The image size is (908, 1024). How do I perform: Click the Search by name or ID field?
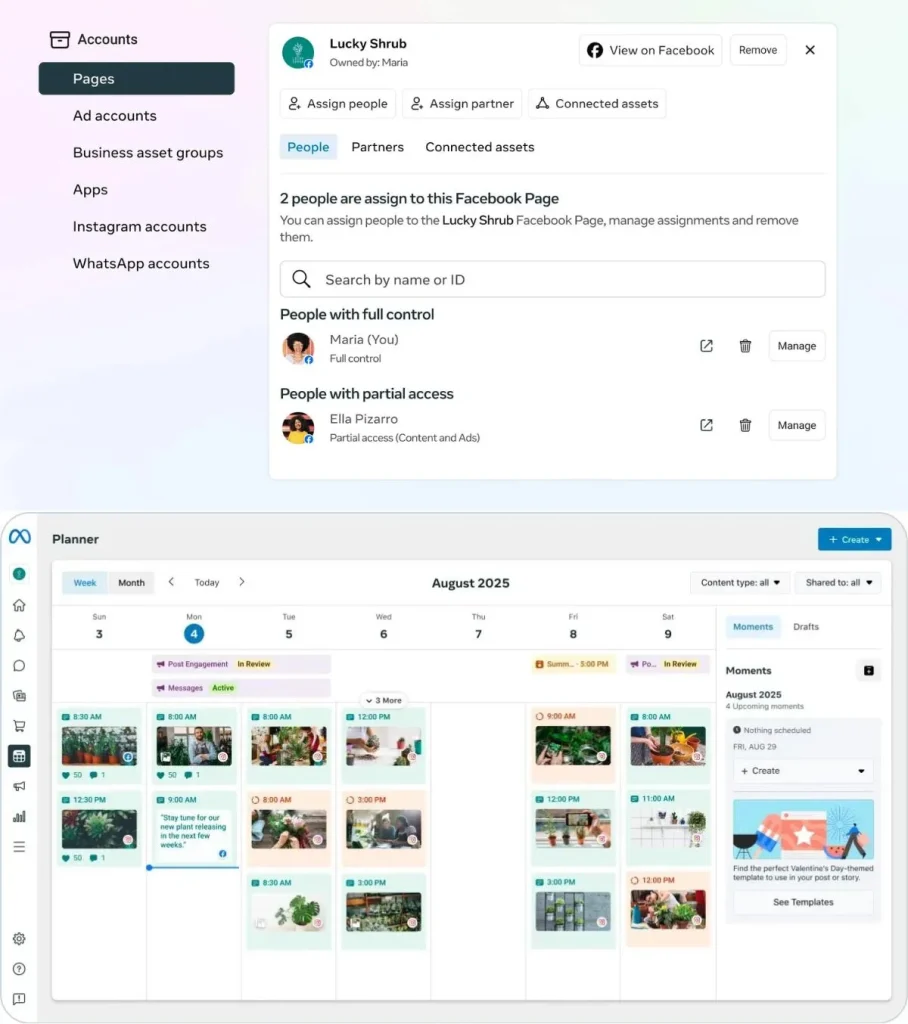point(553,280)
